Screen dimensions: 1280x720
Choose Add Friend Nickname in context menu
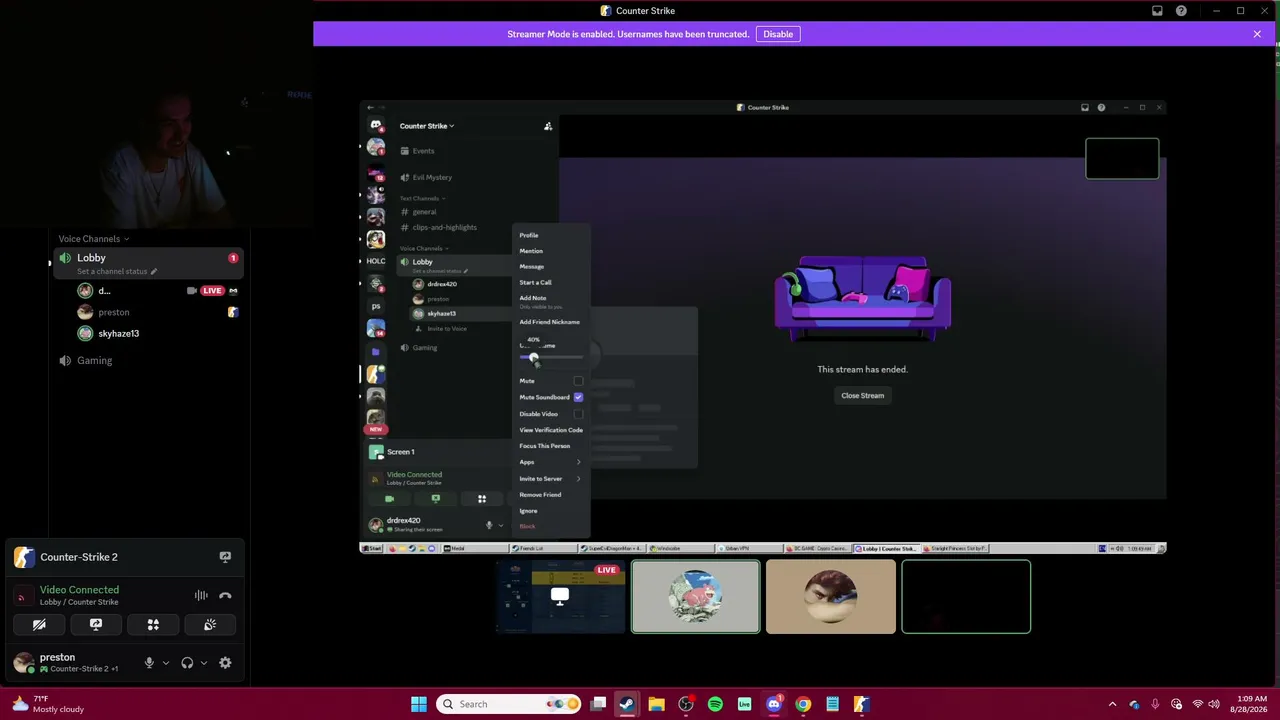click(549, 322)
